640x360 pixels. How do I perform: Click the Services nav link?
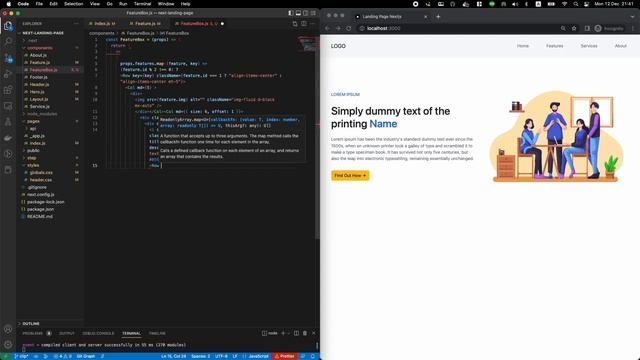[589, 46]
